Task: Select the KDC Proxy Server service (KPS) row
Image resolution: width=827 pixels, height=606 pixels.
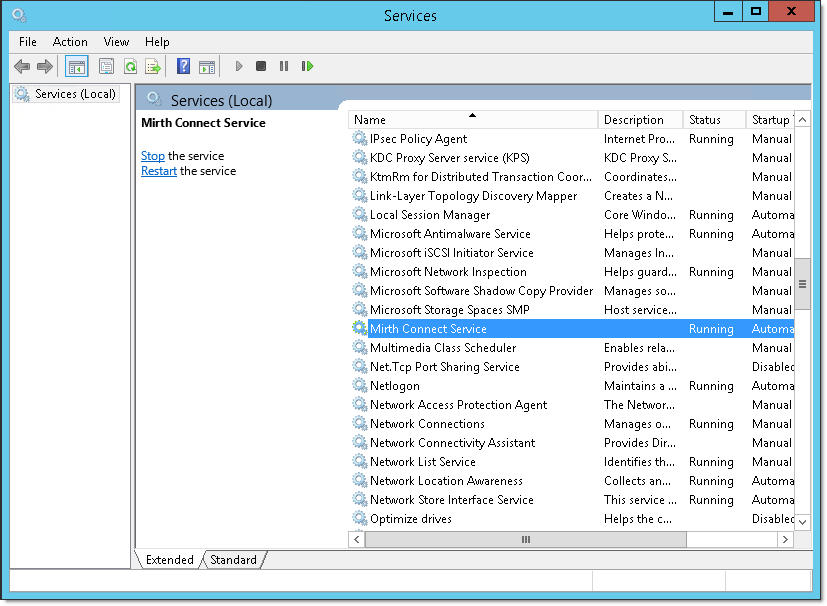Action: 571,158
